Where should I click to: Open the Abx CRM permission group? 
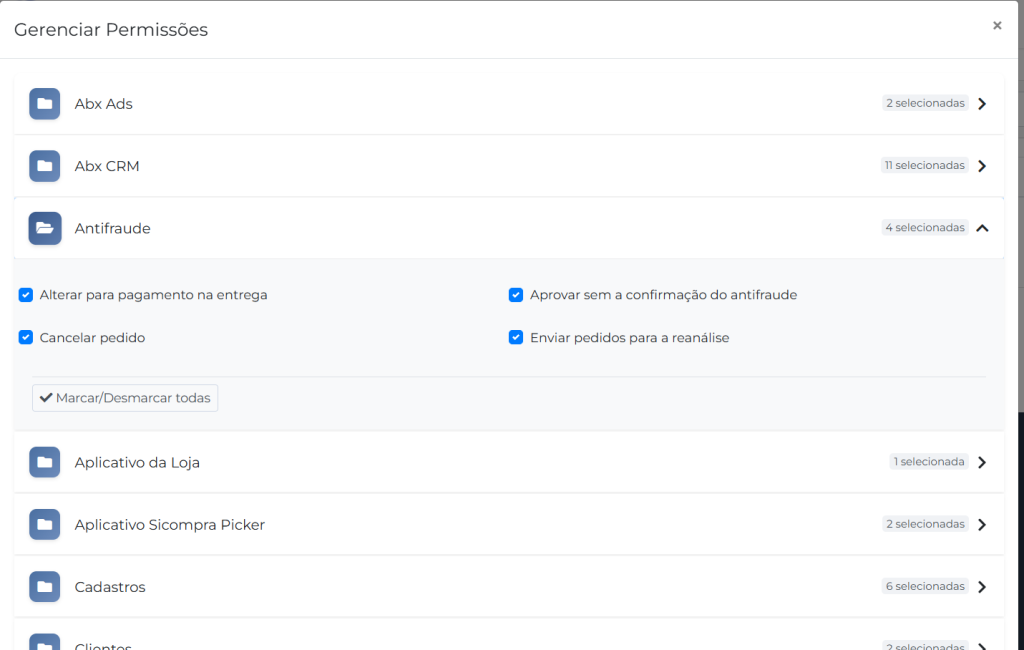coord(107,166)
